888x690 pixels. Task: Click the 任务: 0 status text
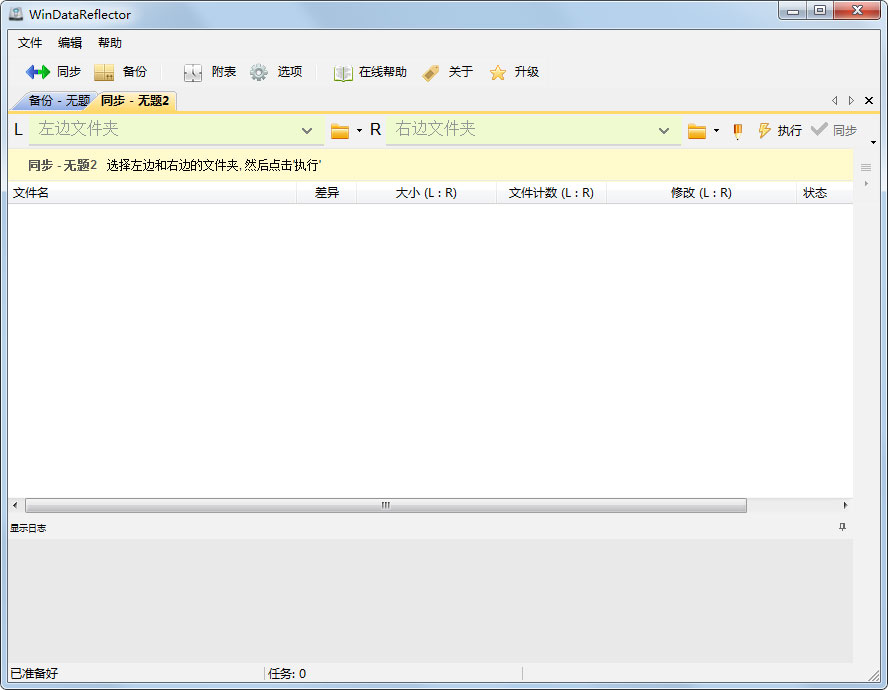tap(287, 674)
